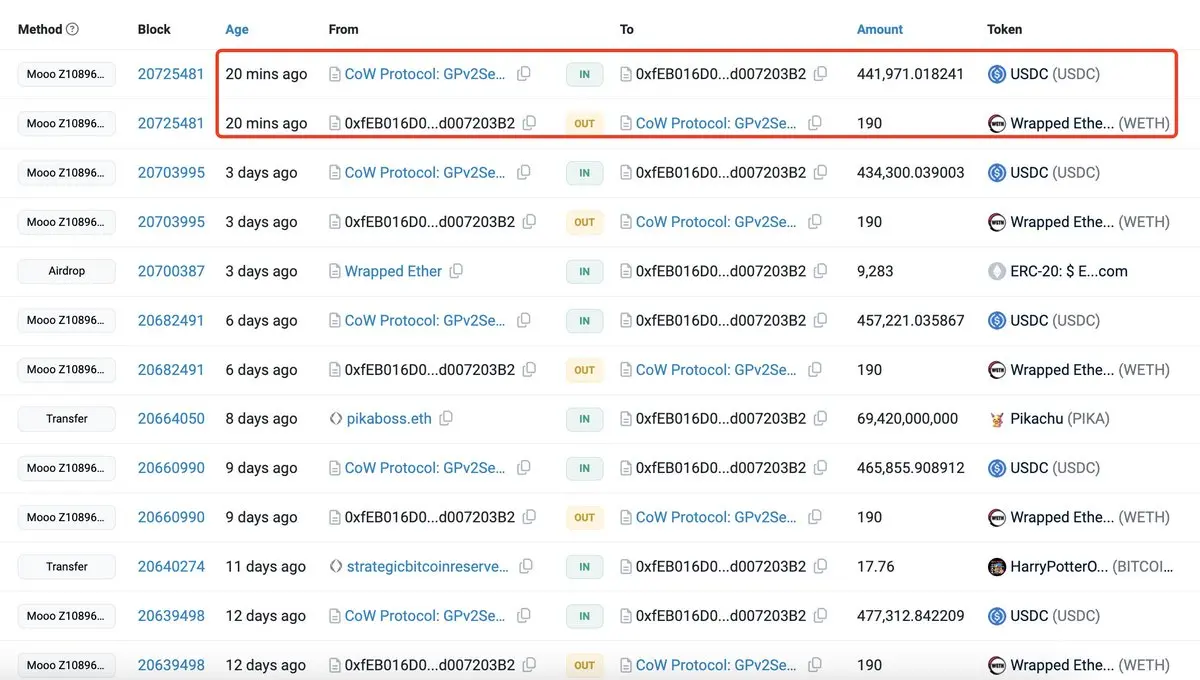Copy recipient address in 477,312.842209 row

point(820,616)
